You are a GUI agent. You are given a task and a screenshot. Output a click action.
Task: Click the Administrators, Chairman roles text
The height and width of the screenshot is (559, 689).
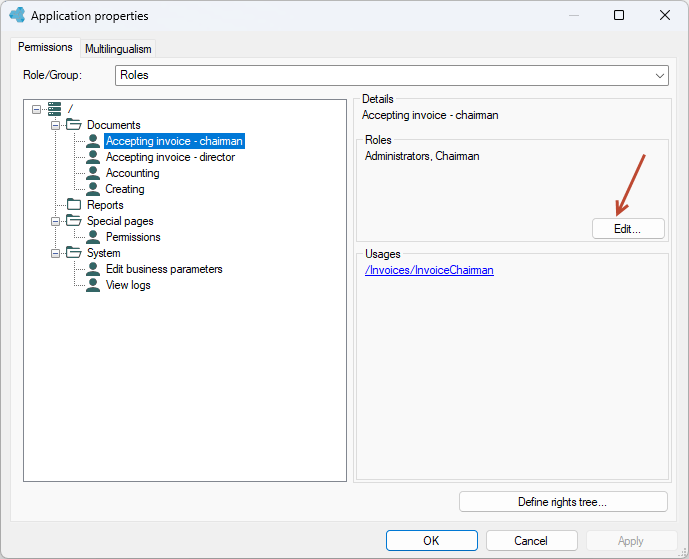[422, 156]
